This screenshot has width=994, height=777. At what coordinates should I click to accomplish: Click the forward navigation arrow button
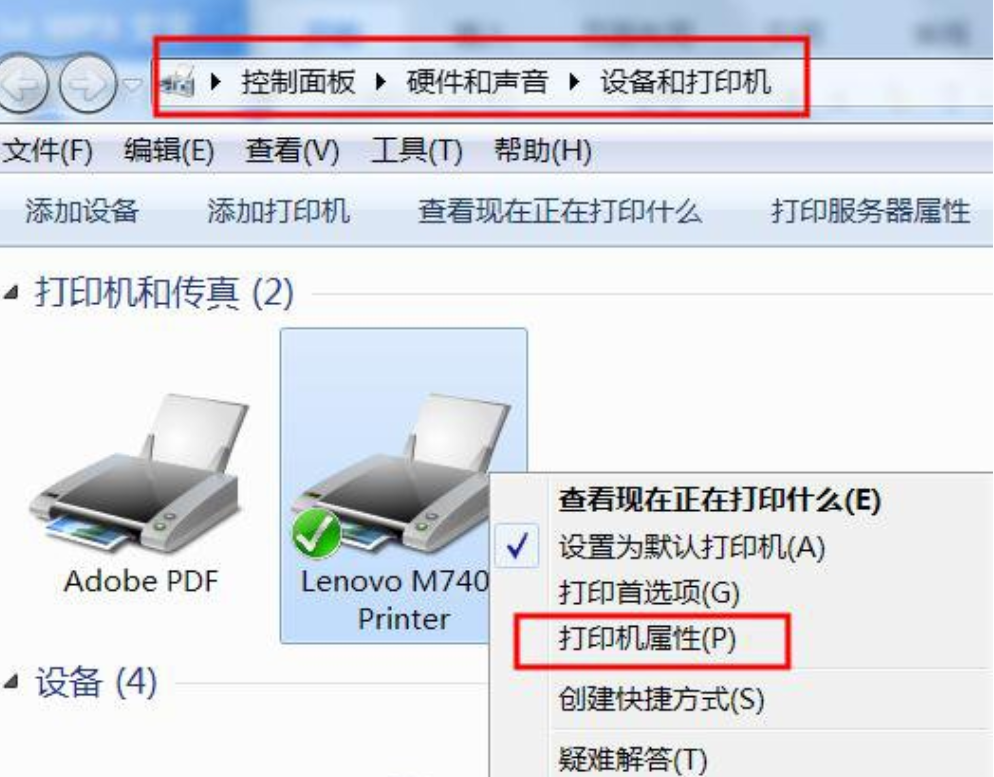coord(87,84)
